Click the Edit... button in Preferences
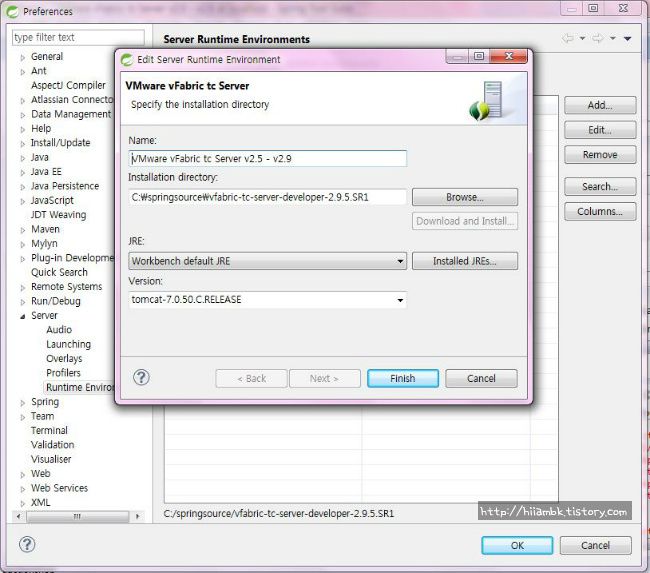This screenshot has height=573, width=650. click(600, 130)
